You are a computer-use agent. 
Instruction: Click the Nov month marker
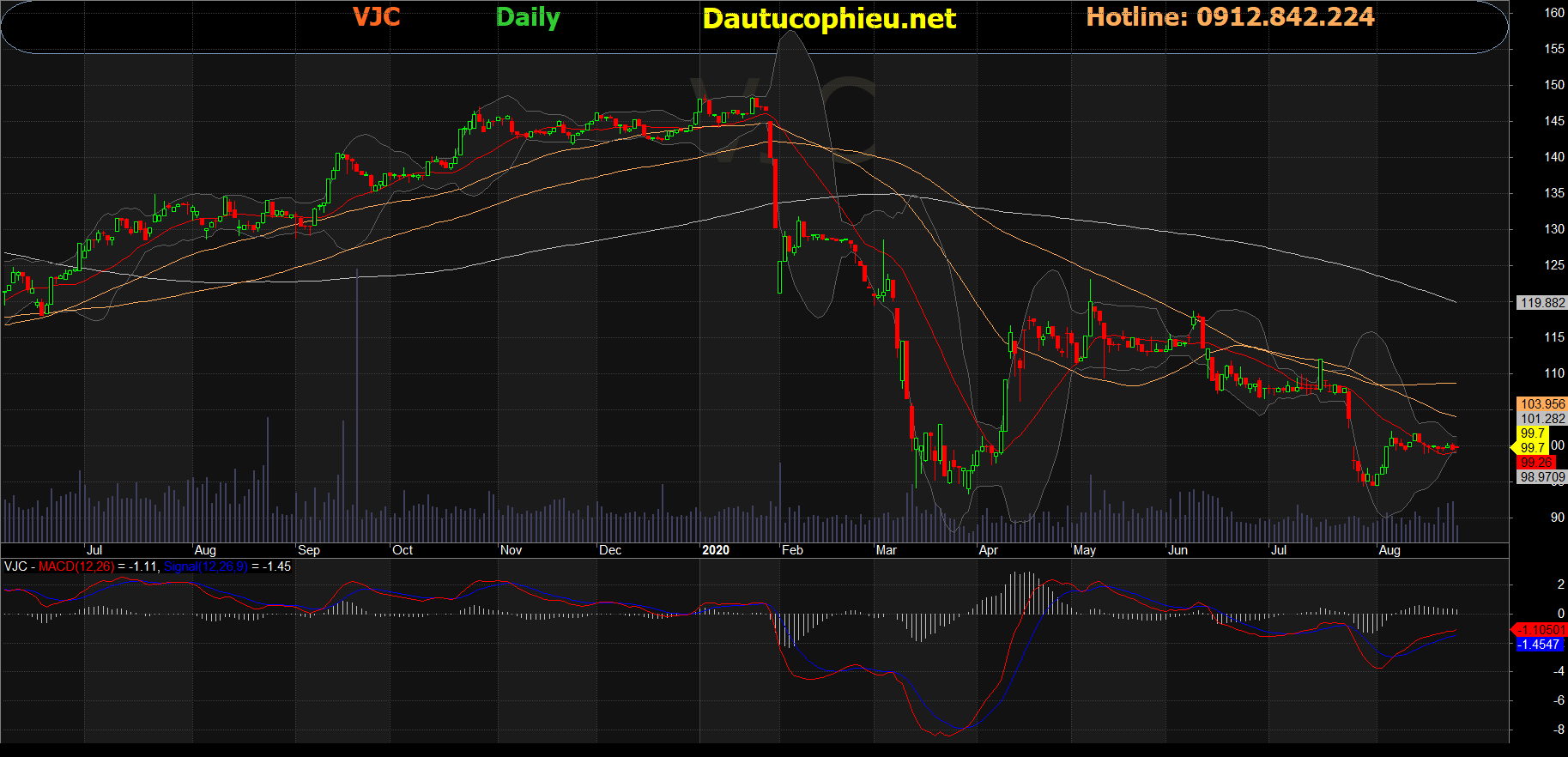coord(511,550)
